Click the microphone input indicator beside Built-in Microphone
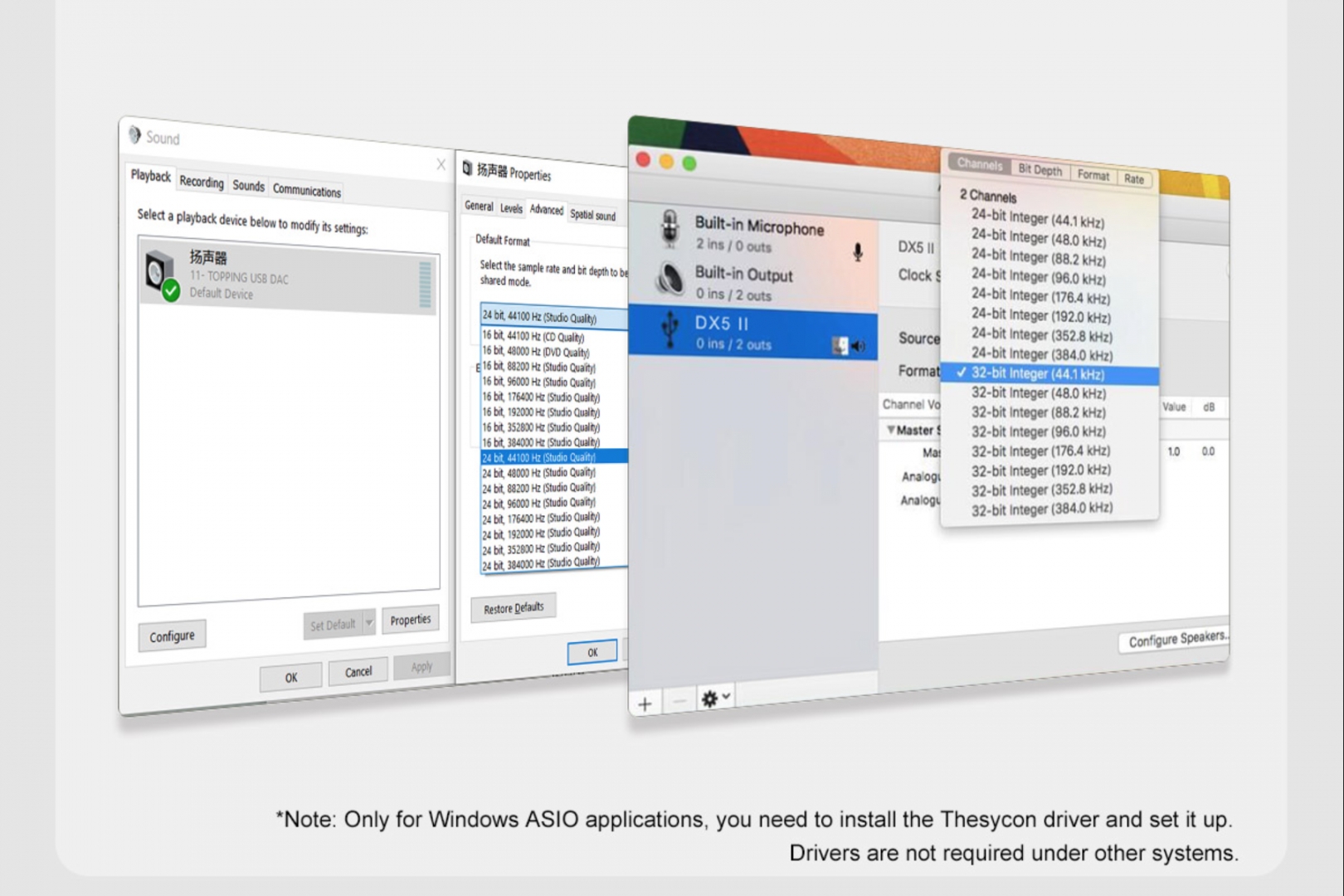 point(858,251)
